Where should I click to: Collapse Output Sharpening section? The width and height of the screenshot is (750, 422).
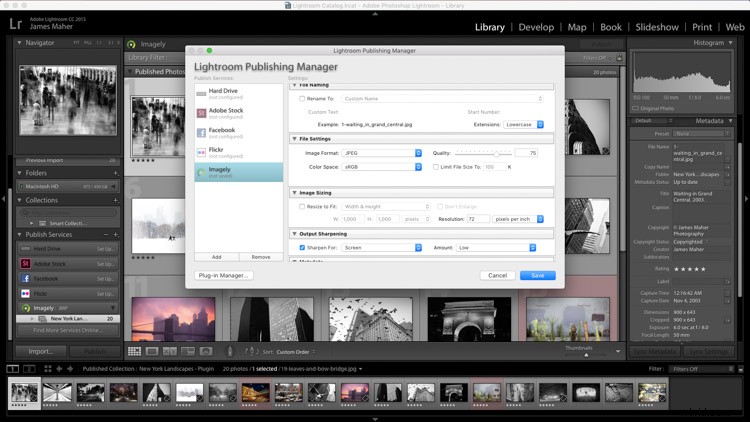tap(295, 234)
